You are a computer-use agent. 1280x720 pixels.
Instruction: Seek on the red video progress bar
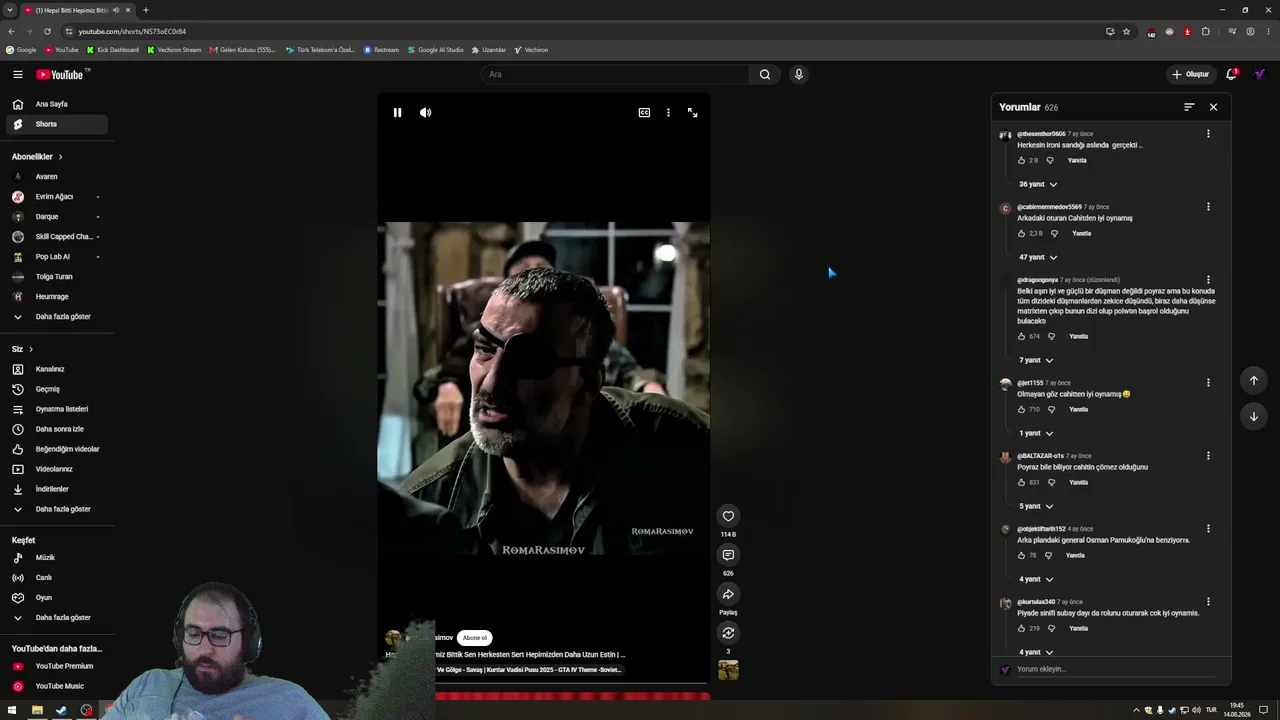coord(572,695)
